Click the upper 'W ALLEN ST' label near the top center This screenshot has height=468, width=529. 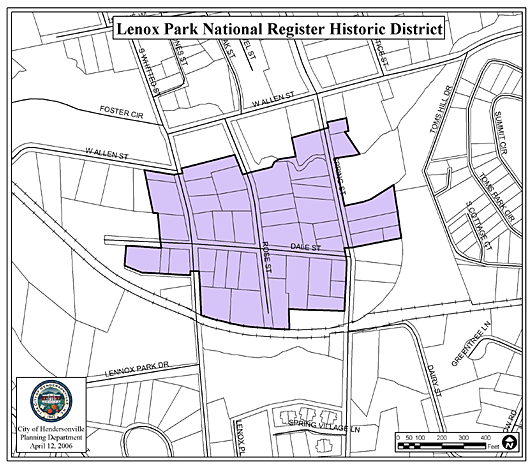[273, 99]
